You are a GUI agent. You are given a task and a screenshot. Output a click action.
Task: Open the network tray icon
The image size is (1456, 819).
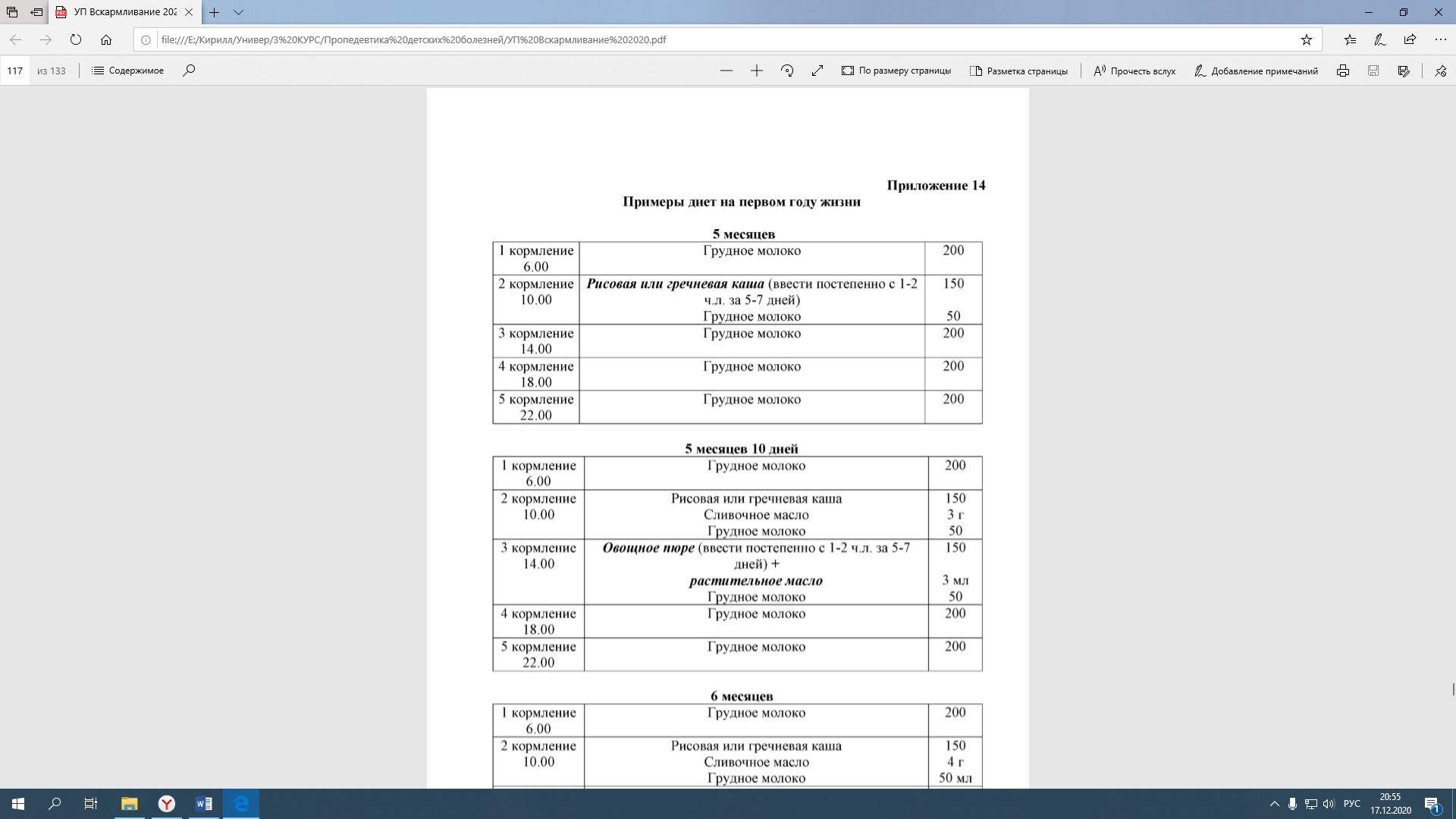(1310, 804)
